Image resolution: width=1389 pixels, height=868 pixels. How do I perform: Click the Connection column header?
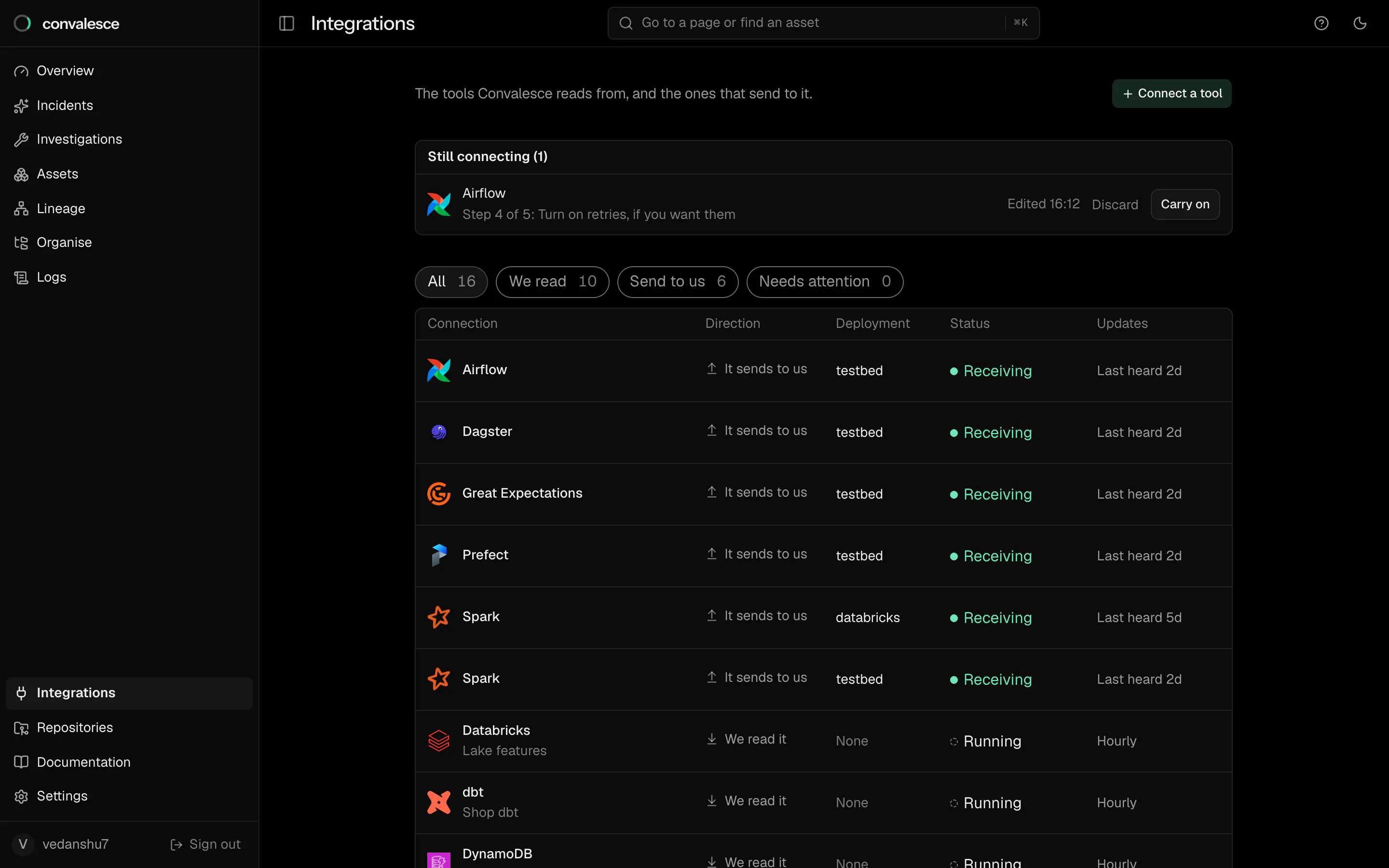pos(462,324)
